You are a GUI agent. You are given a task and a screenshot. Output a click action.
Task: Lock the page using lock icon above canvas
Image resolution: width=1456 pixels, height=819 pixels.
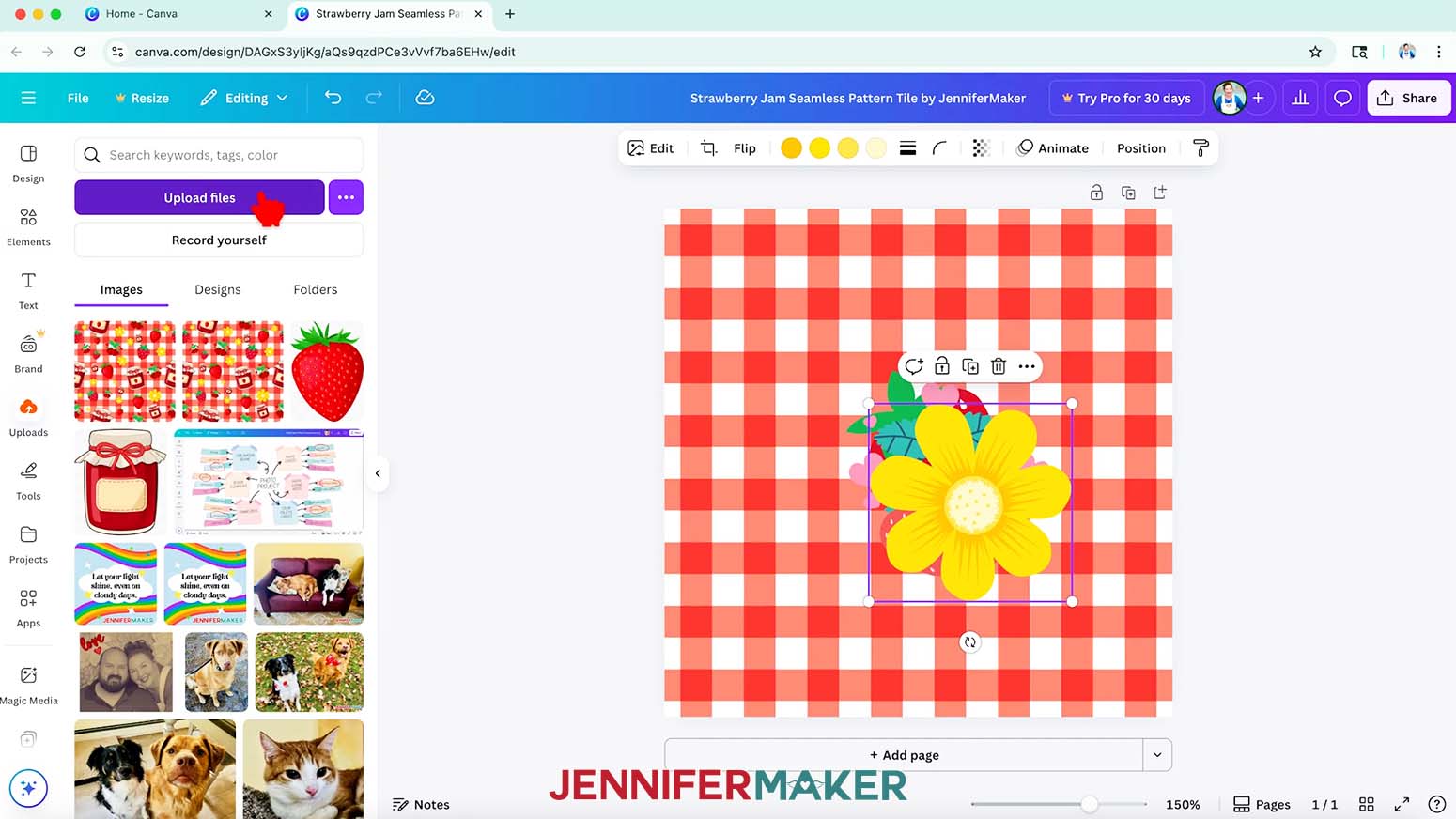(x=1096, y=193)
